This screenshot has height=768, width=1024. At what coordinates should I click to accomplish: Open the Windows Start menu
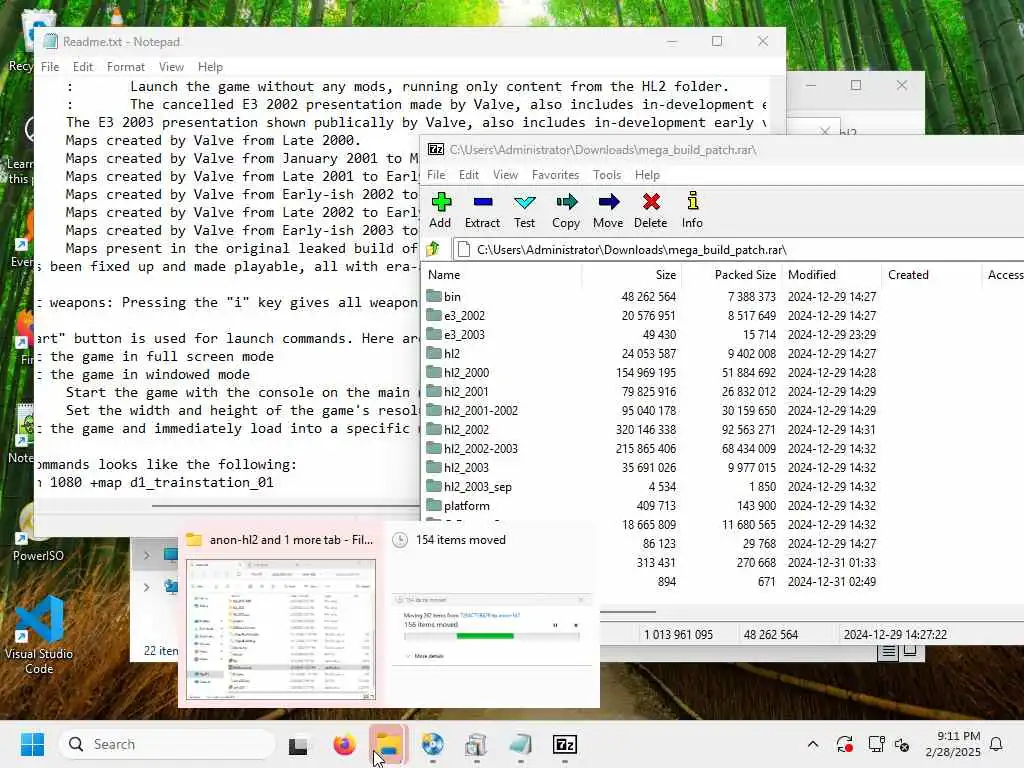tap(32, 744)
